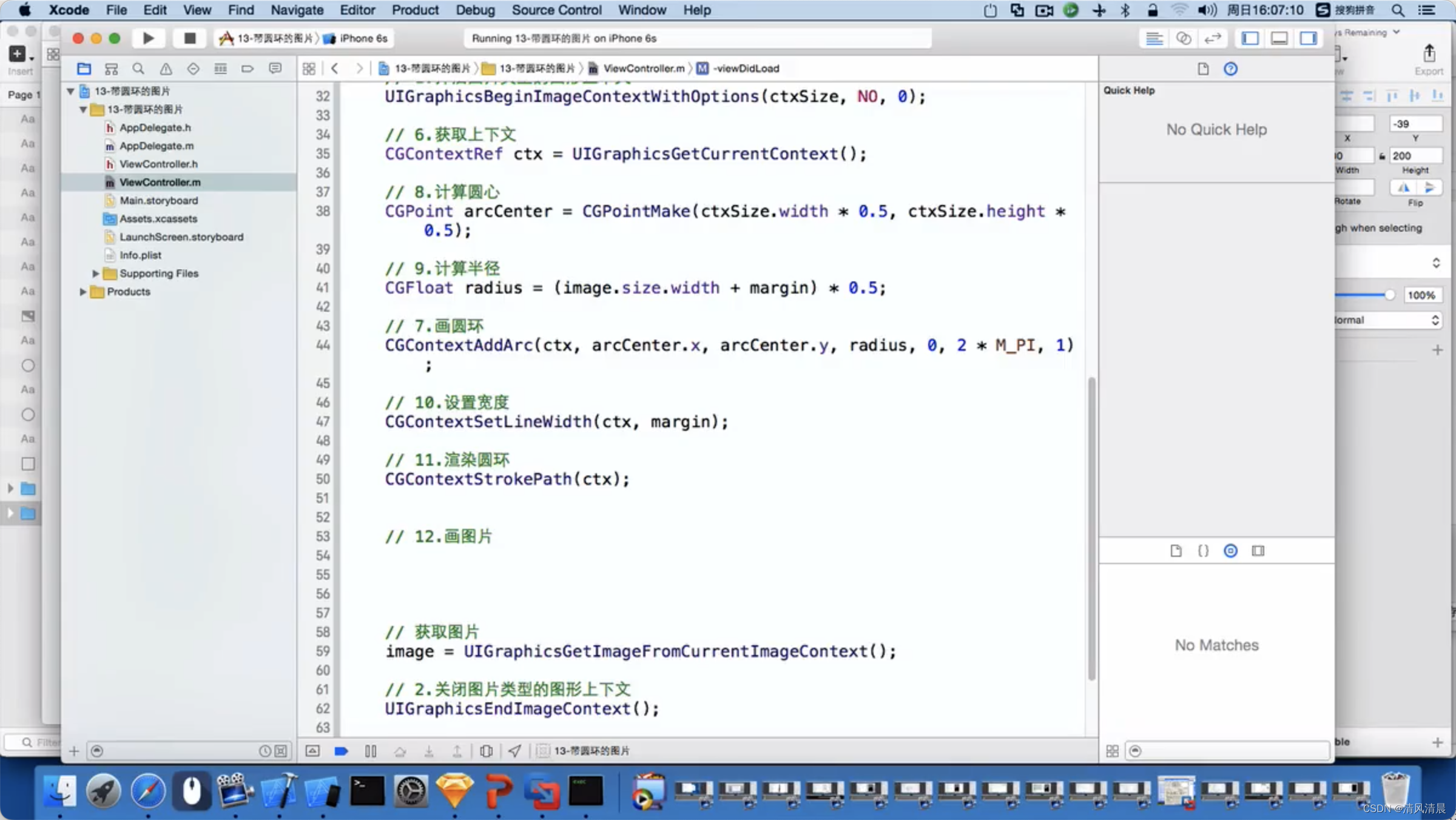The width and height of the screenshot is (1456, 820).
Task: Go forward in editor history
Action: tap(359, 69)
